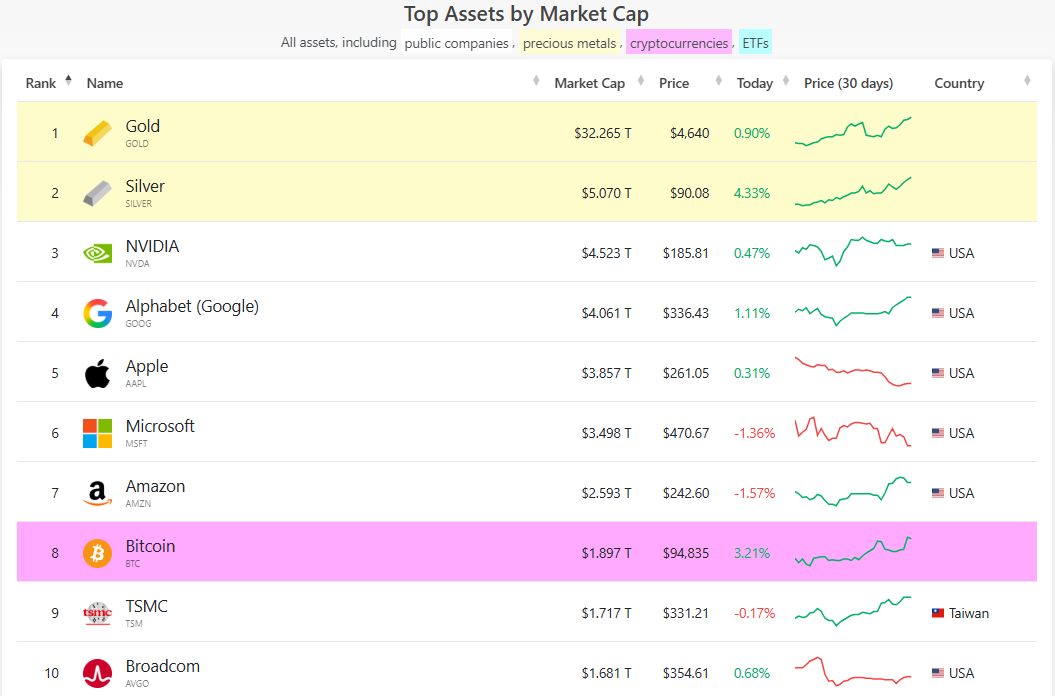The image size is (1055, 696).
Task: Click the Broadcom logo icon
Action: [x=97, y=673]
